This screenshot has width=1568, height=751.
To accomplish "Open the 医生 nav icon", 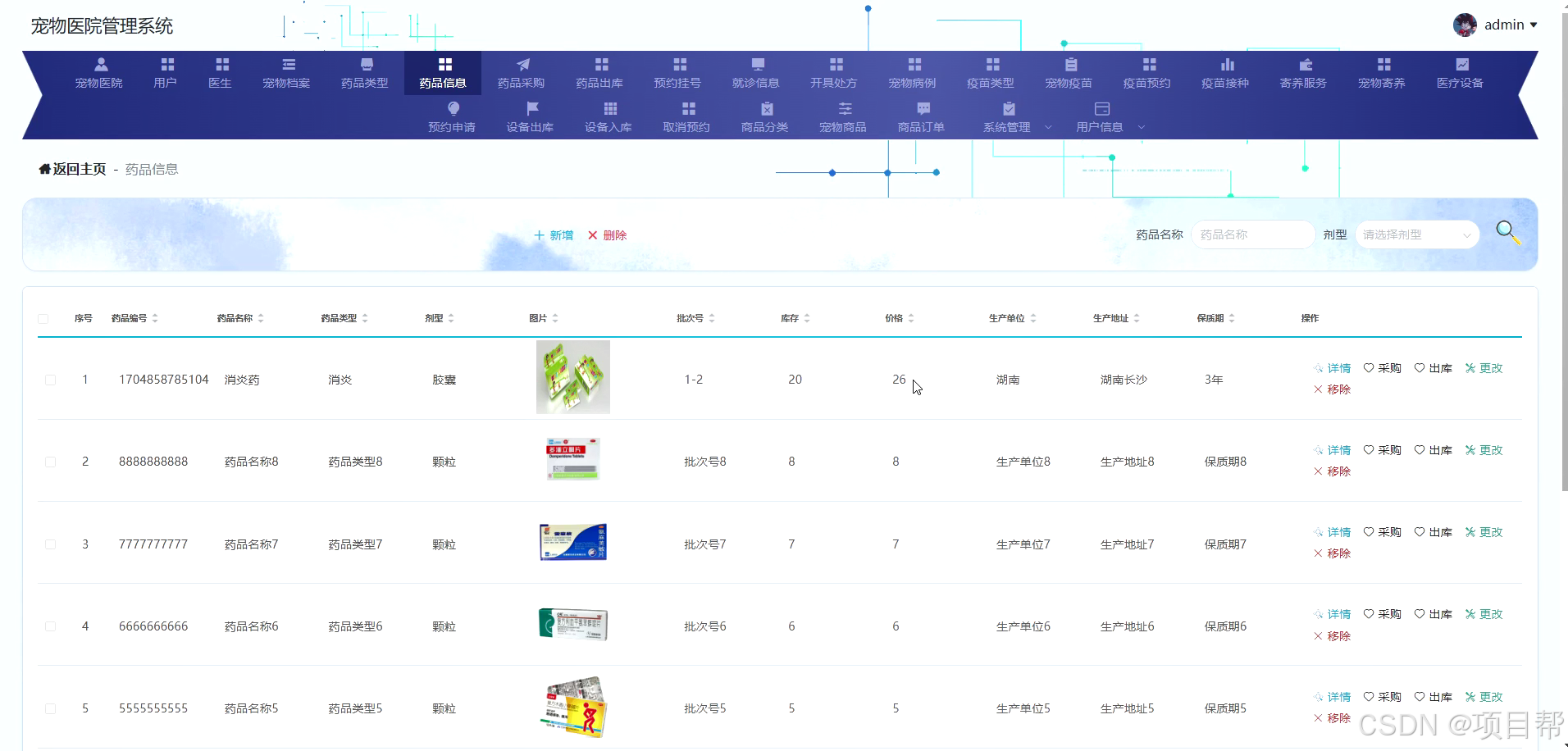I will [x=221, y=64].
